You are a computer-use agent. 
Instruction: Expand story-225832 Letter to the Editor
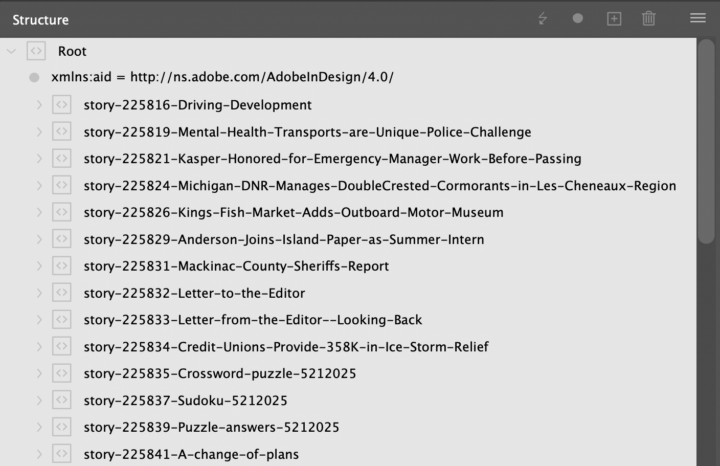[39, 293]
